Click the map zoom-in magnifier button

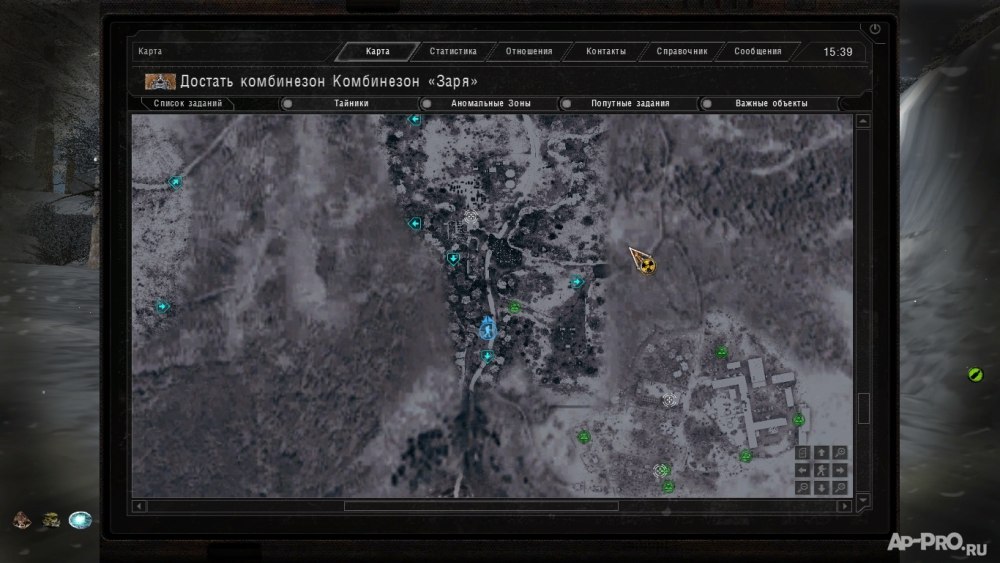(840, 452)
